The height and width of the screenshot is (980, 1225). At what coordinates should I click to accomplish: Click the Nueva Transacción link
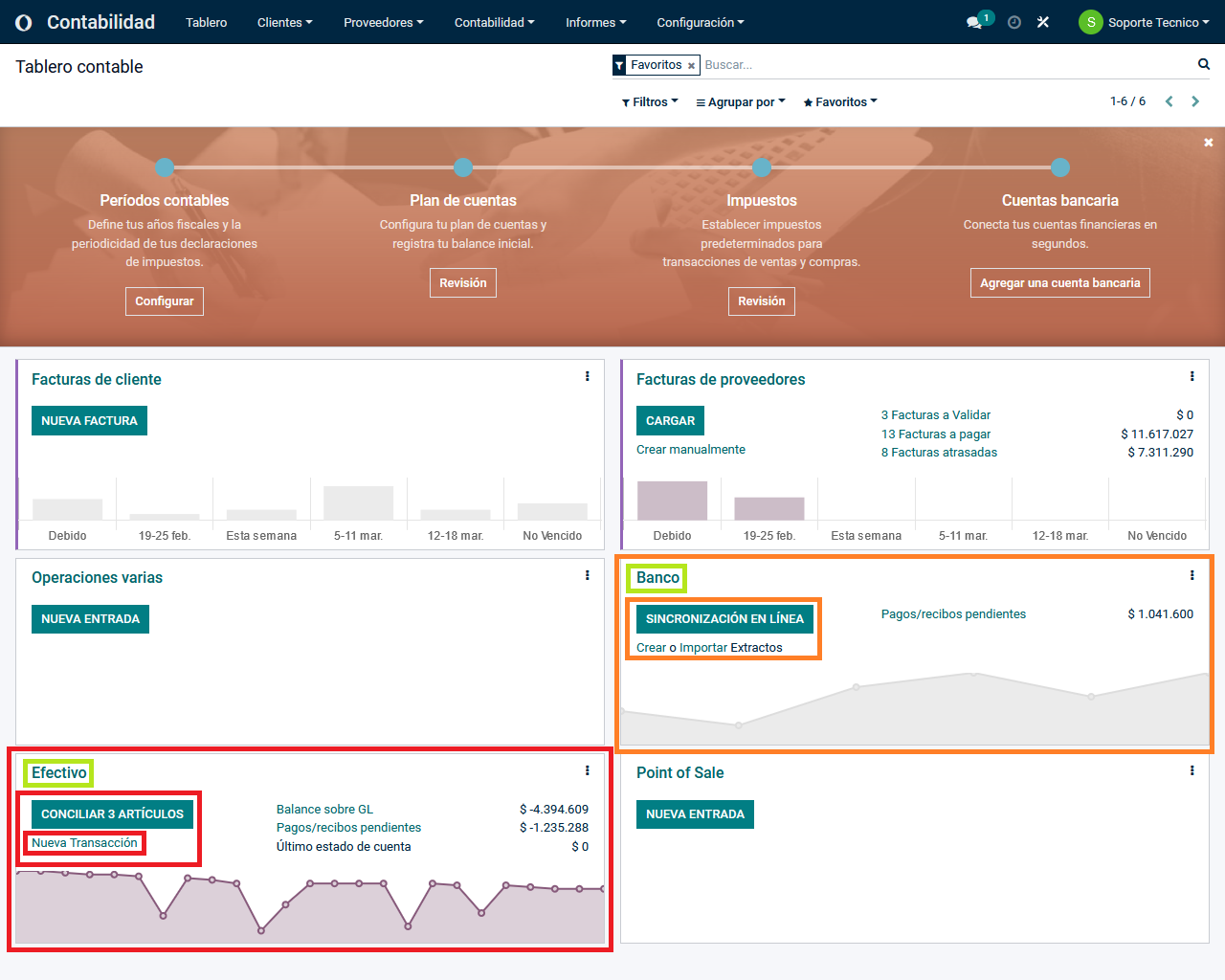coord(84,843)
